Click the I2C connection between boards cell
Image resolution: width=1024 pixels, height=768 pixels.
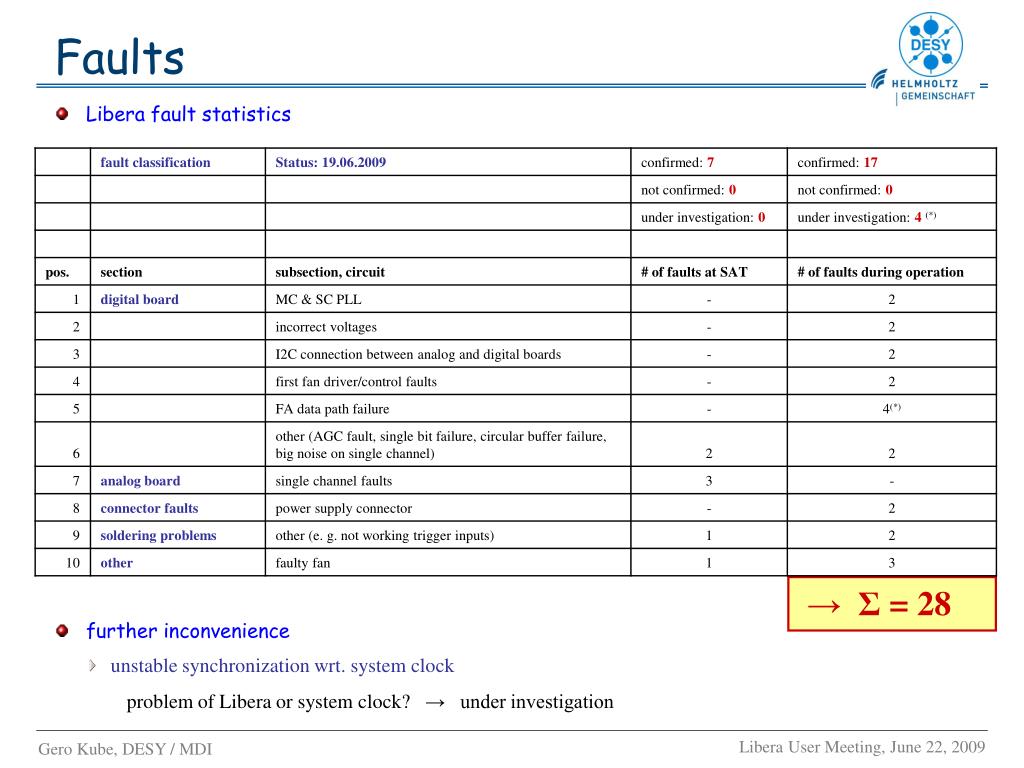pyautogui.click(x=448, y=354)
